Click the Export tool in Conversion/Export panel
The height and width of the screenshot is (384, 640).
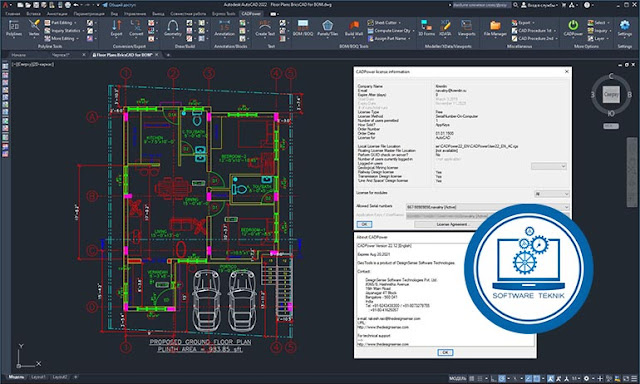pyautogui.click(x=116, y=29)
